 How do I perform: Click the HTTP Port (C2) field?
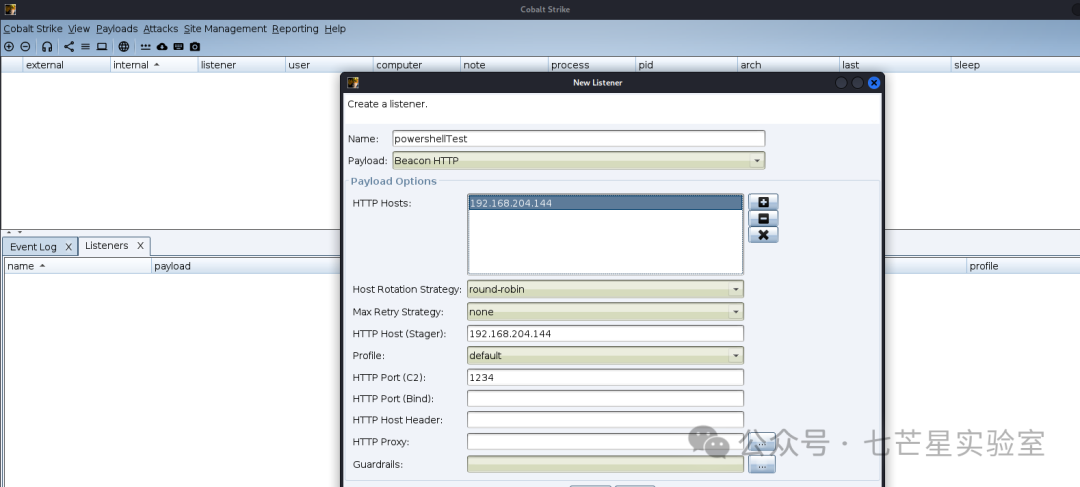click(605, 377)
